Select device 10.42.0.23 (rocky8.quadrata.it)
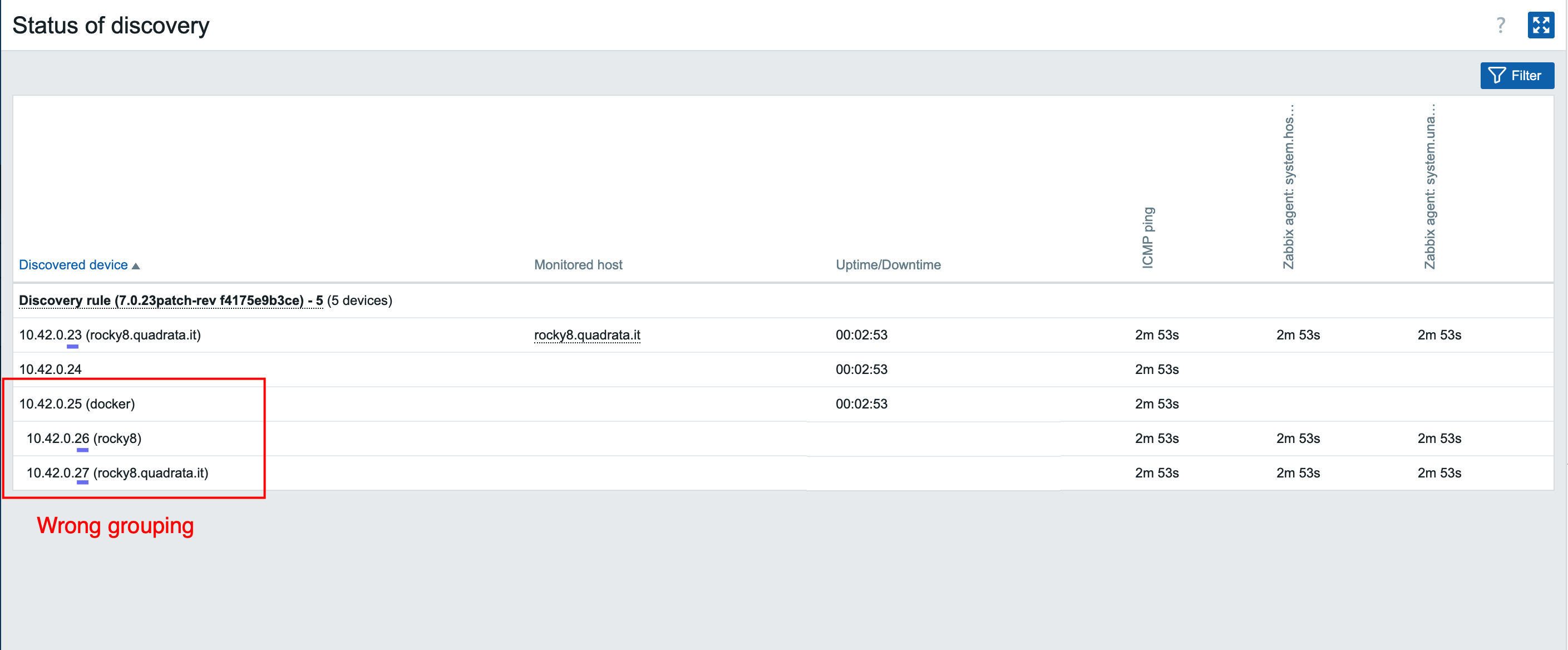The image size is (1568, 650). 110,334
